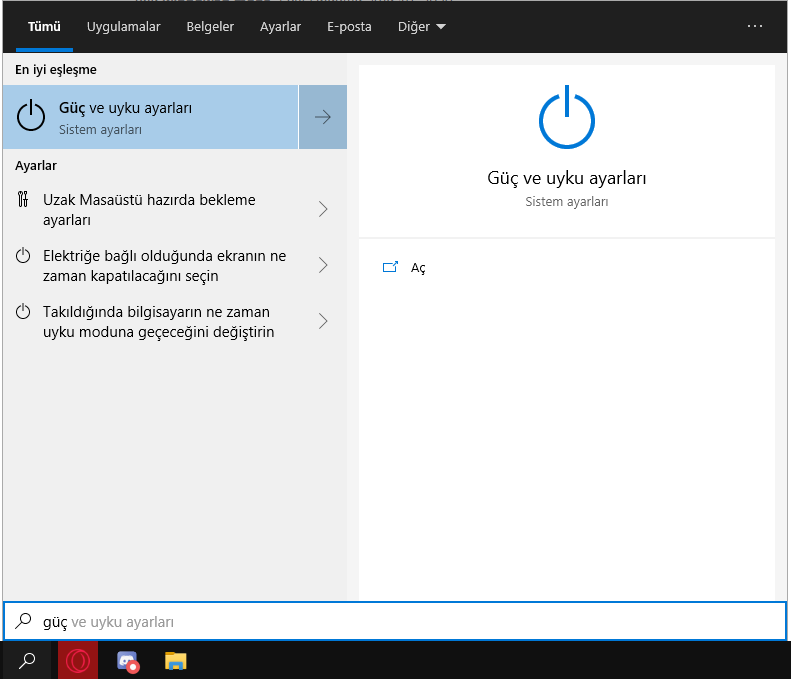
Task: Click Sistem ayarları subtitle in preview pane
Action: (x=567, y=202)
